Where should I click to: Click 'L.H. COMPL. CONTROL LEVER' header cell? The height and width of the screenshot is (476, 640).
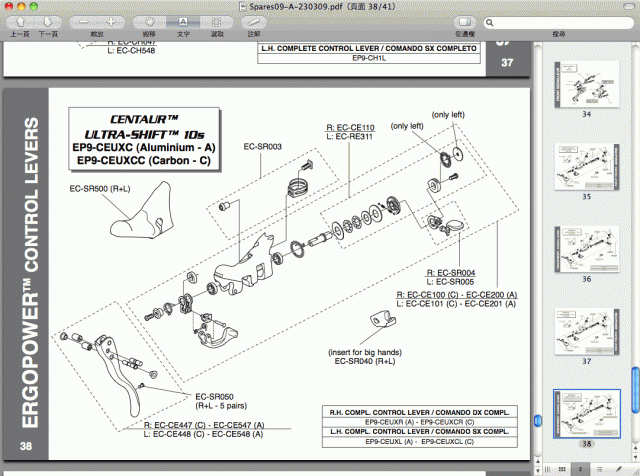(420, 432)
